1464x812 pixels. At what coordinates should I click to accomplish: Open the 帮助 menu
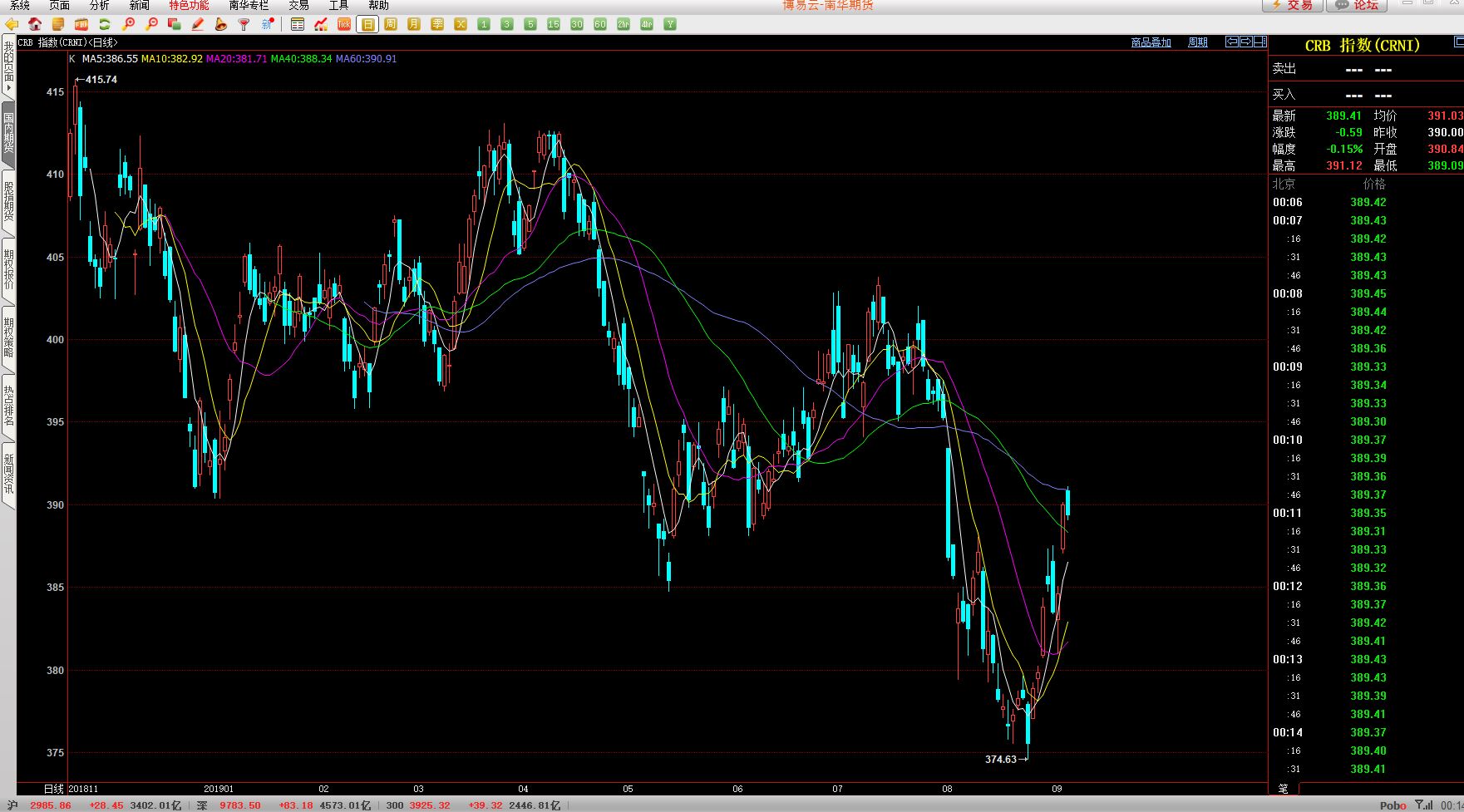[x=378, y=5]
